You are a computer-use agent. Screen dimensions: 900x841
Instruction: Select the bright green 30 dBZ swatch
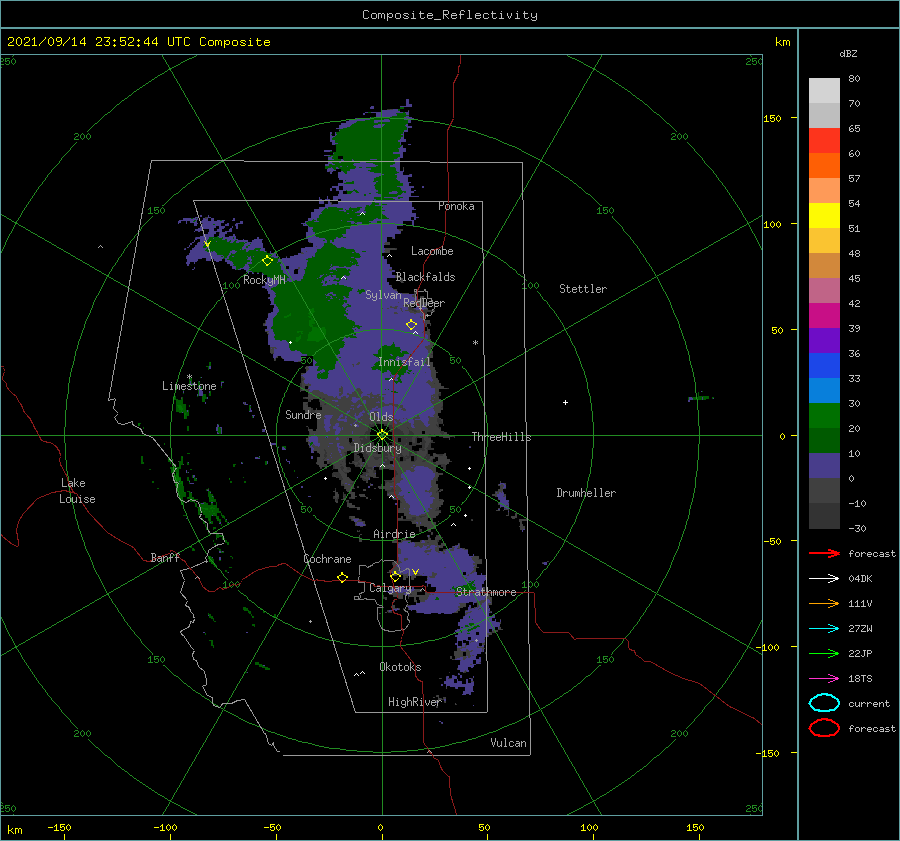[x=824, y=416]
